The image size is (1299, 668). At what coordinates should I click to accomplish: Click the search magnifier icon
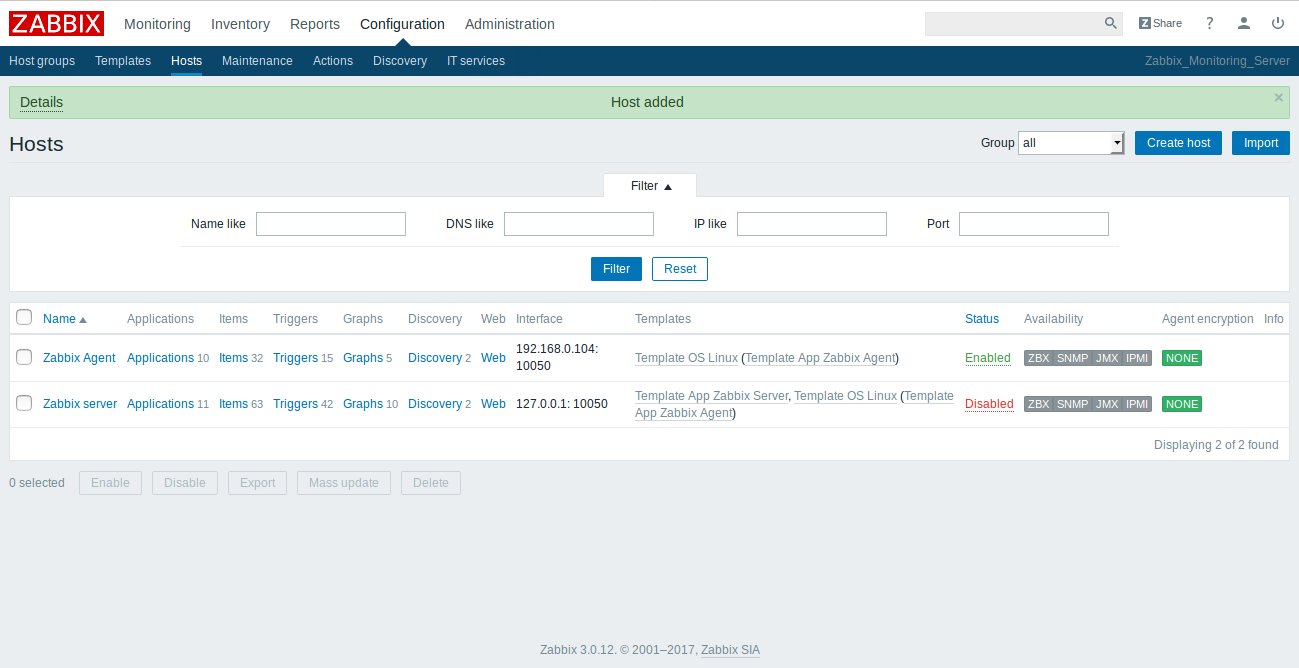click(x=1109, y=22)
